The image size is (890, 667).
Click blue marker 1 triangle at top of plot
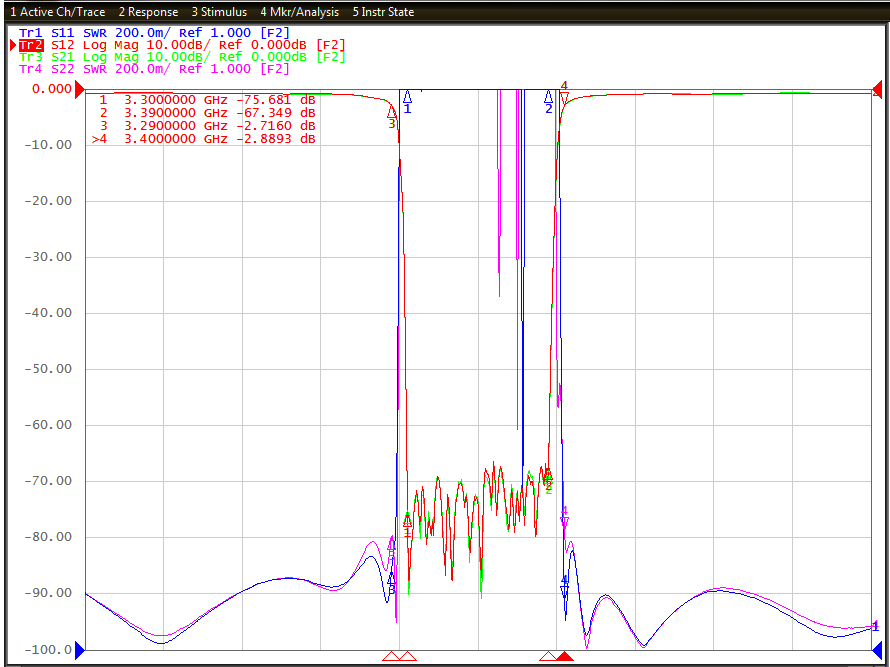(407, 97)
